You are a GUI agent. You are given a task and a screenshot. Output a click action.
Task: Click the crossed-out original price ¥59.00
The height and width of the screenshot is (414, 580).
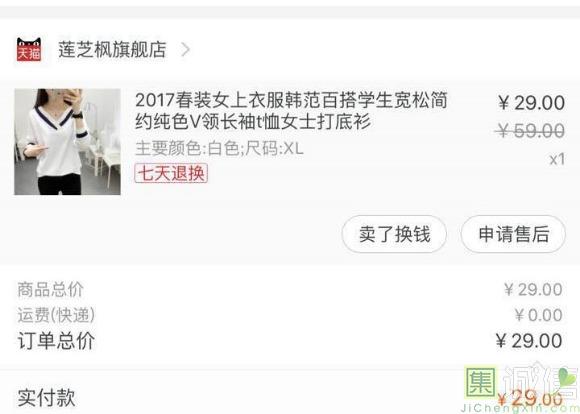tap(530, 131)
